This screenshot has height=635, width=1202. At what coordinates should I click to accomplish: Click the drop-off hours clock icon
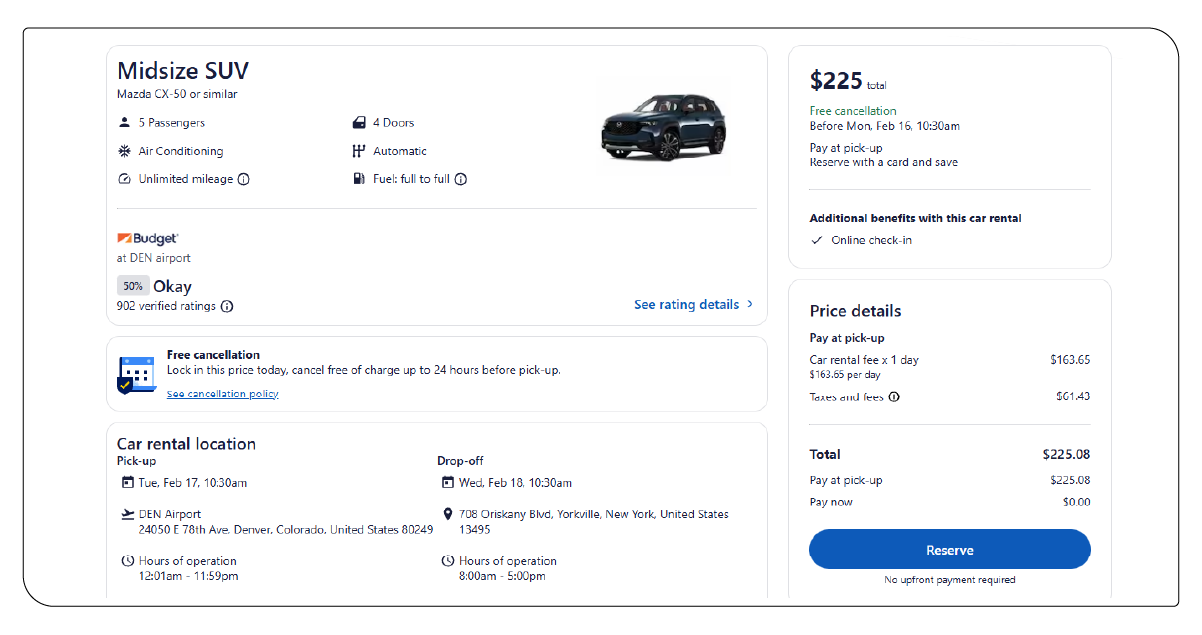point(447,562)
